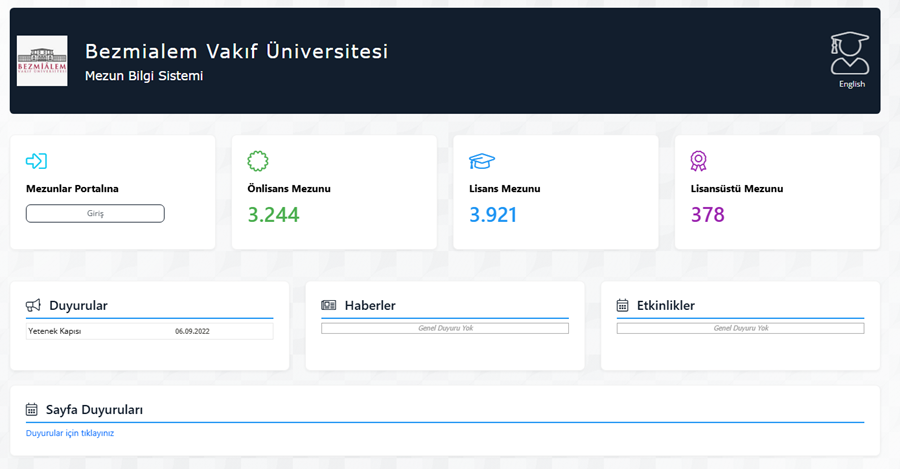Click the newspaper icon beside Haberler
900x469 pixels.
328,305
